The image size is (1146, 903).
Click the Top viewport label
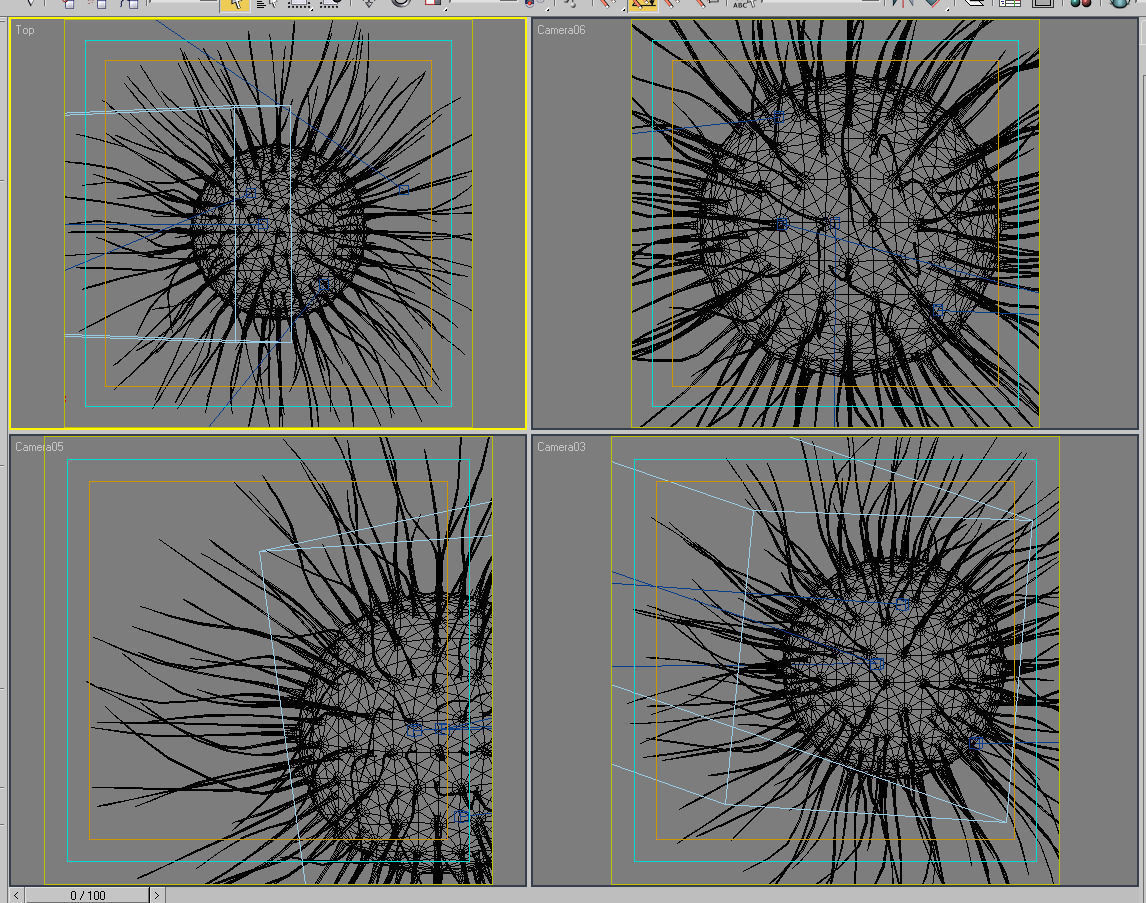[x=25, y=30]
